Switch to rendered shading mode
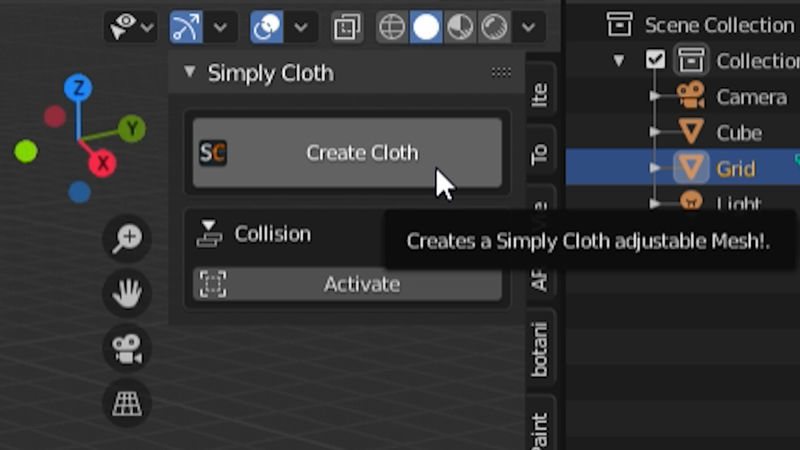 (494, 27)
